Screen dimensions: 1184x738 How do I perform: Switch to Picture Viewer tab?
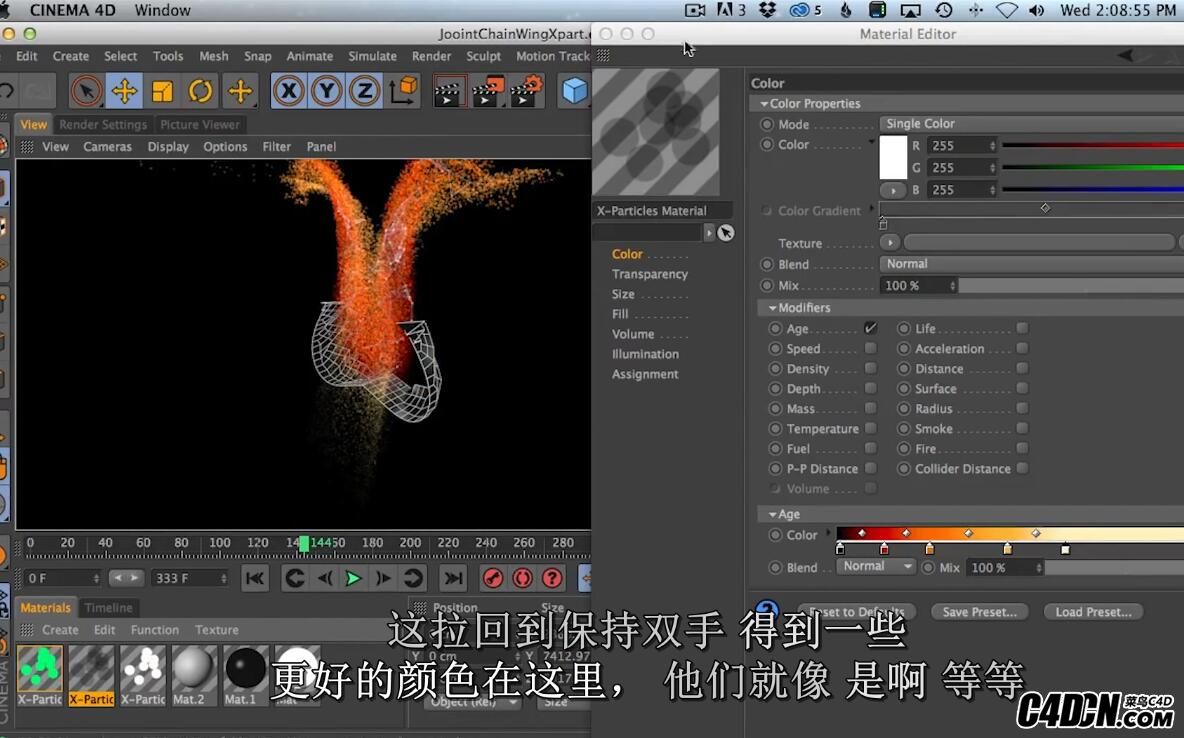click(x=200, y=125)
